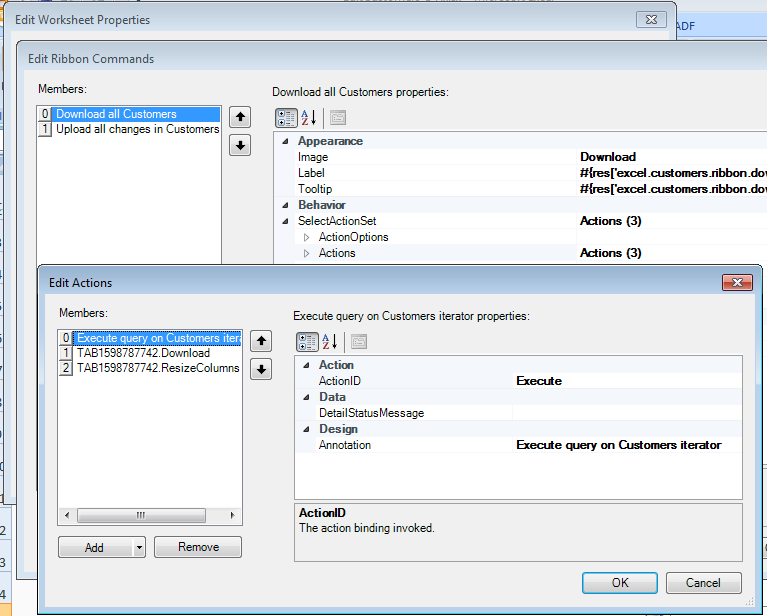
Task: Click the ActionID property name
Action: [339, 381]
